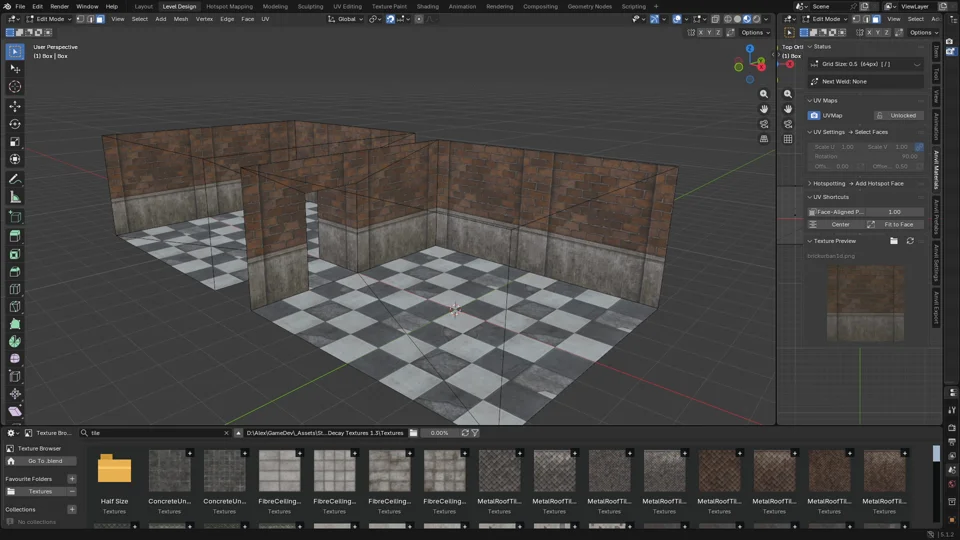Switch to rendered viewport shading

(757, 19)
